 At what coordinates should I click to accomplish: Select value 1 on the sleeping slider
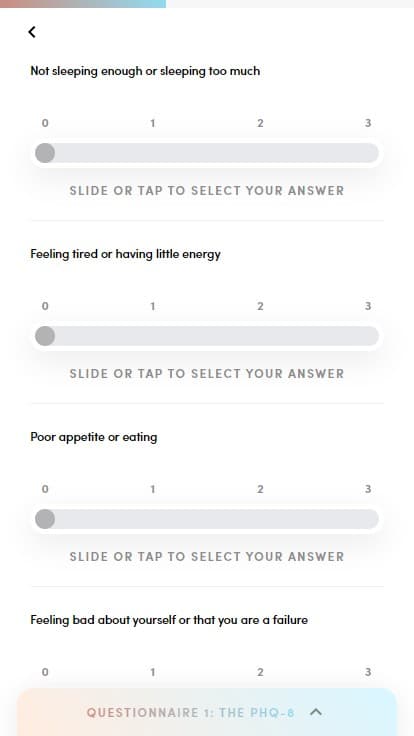(153, 153)
